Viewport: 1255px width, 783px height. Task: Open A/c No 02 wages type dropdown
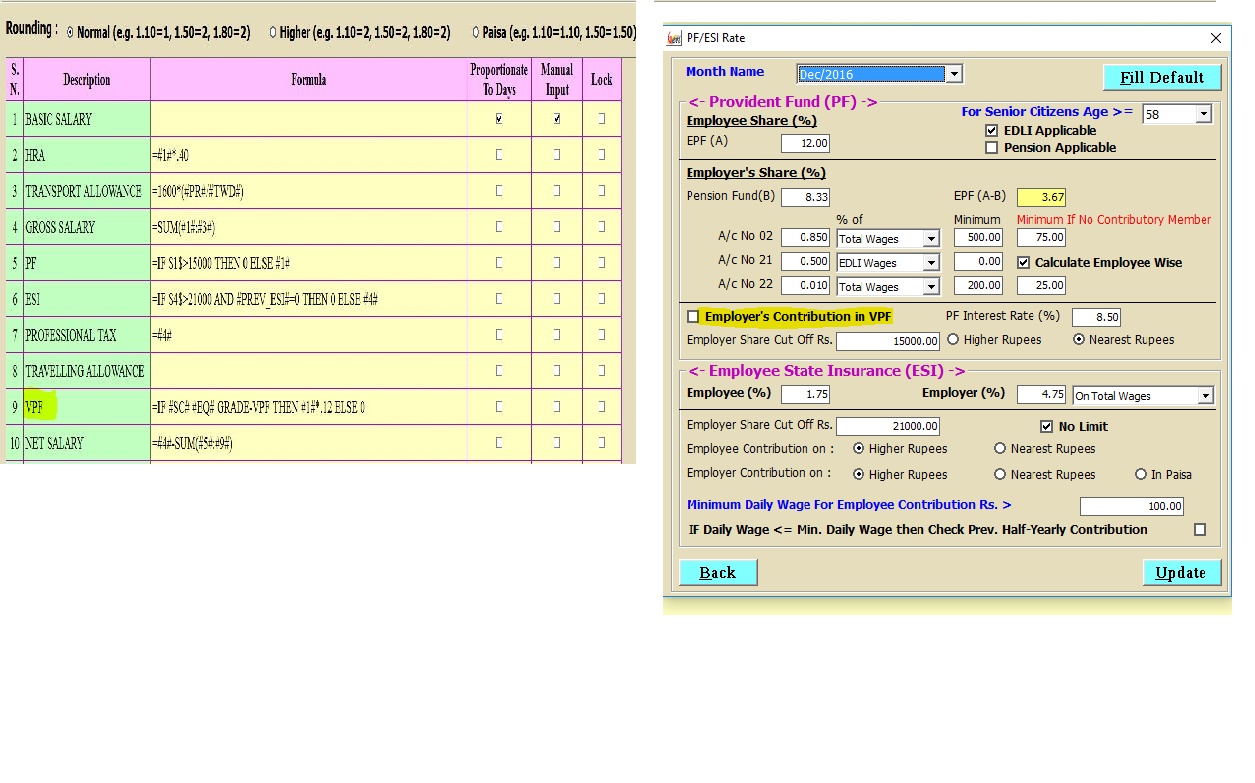931,239
